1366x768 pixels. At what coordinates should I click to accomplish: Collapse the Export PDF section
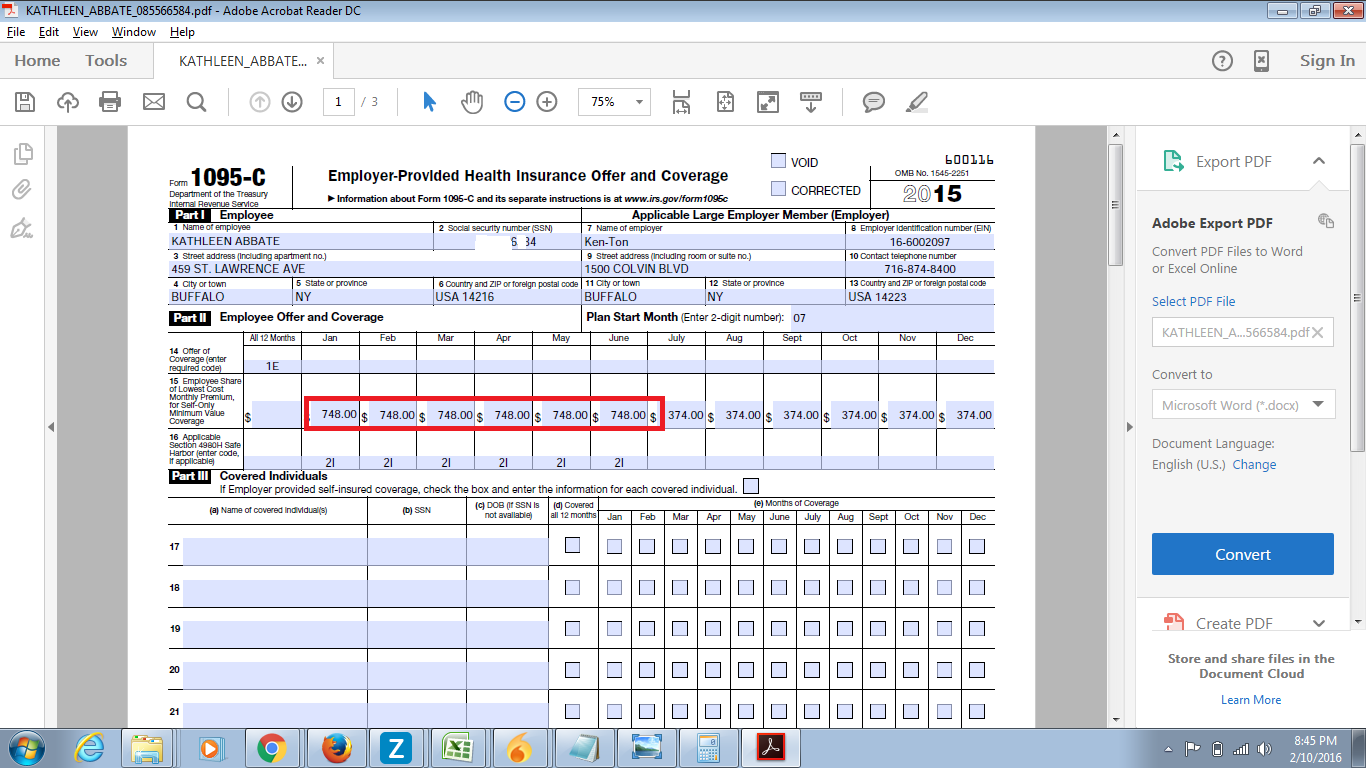tap(1318, 161)
